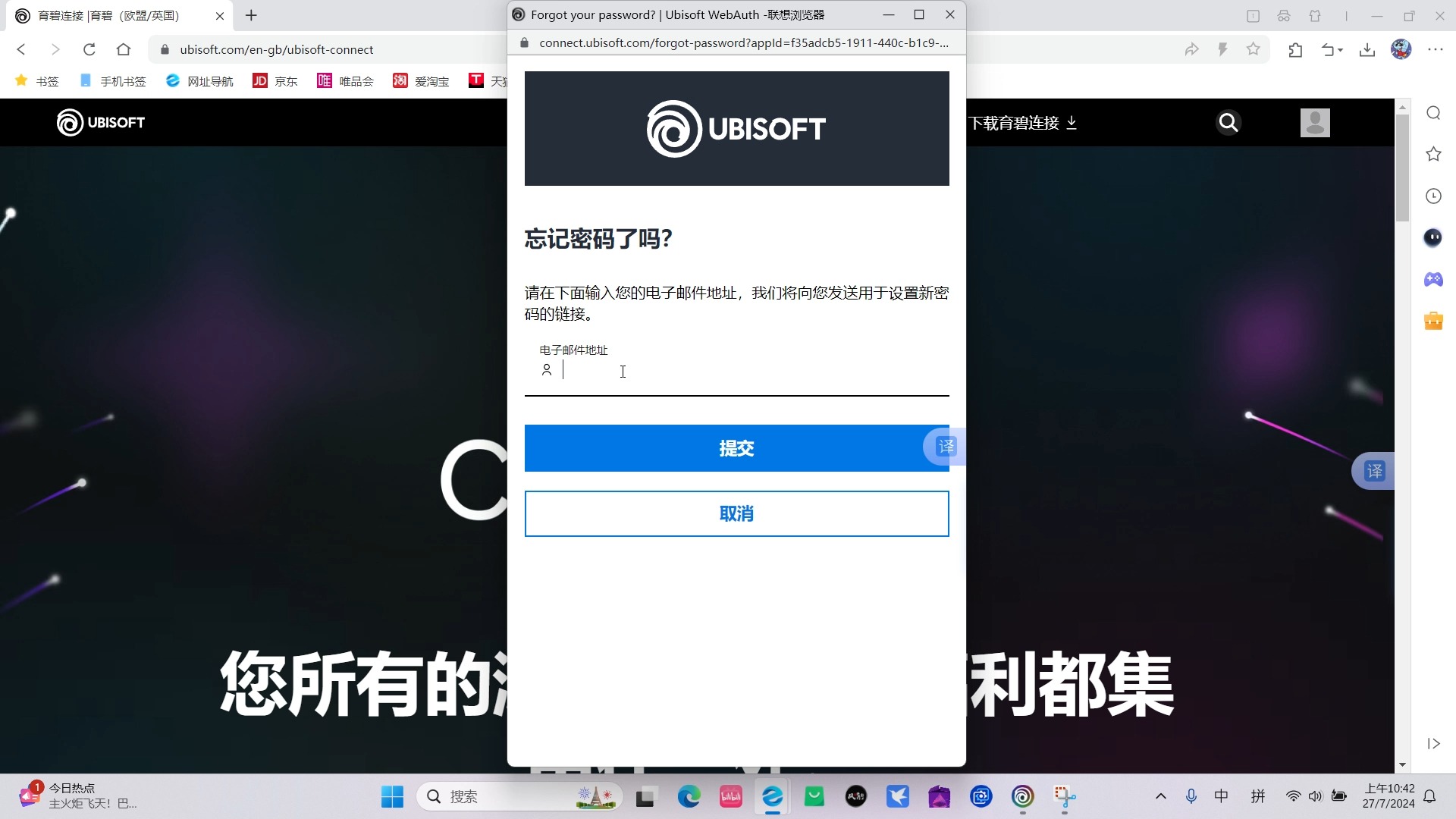
Task: Click the floating translate button on the main page
Action: (x=1374, y=471)
